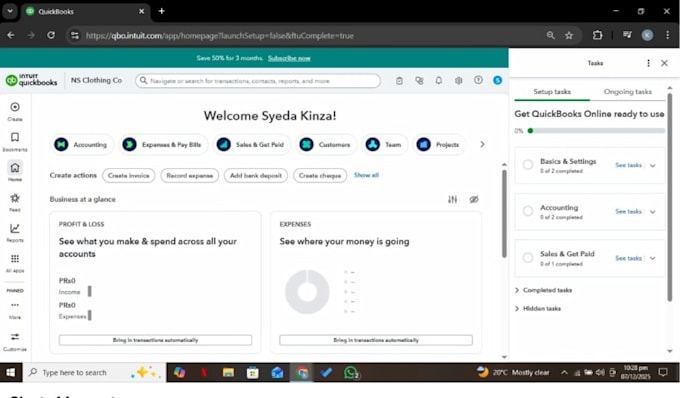
Task: Open the Team shortcut chip
Action: point(384,144)
